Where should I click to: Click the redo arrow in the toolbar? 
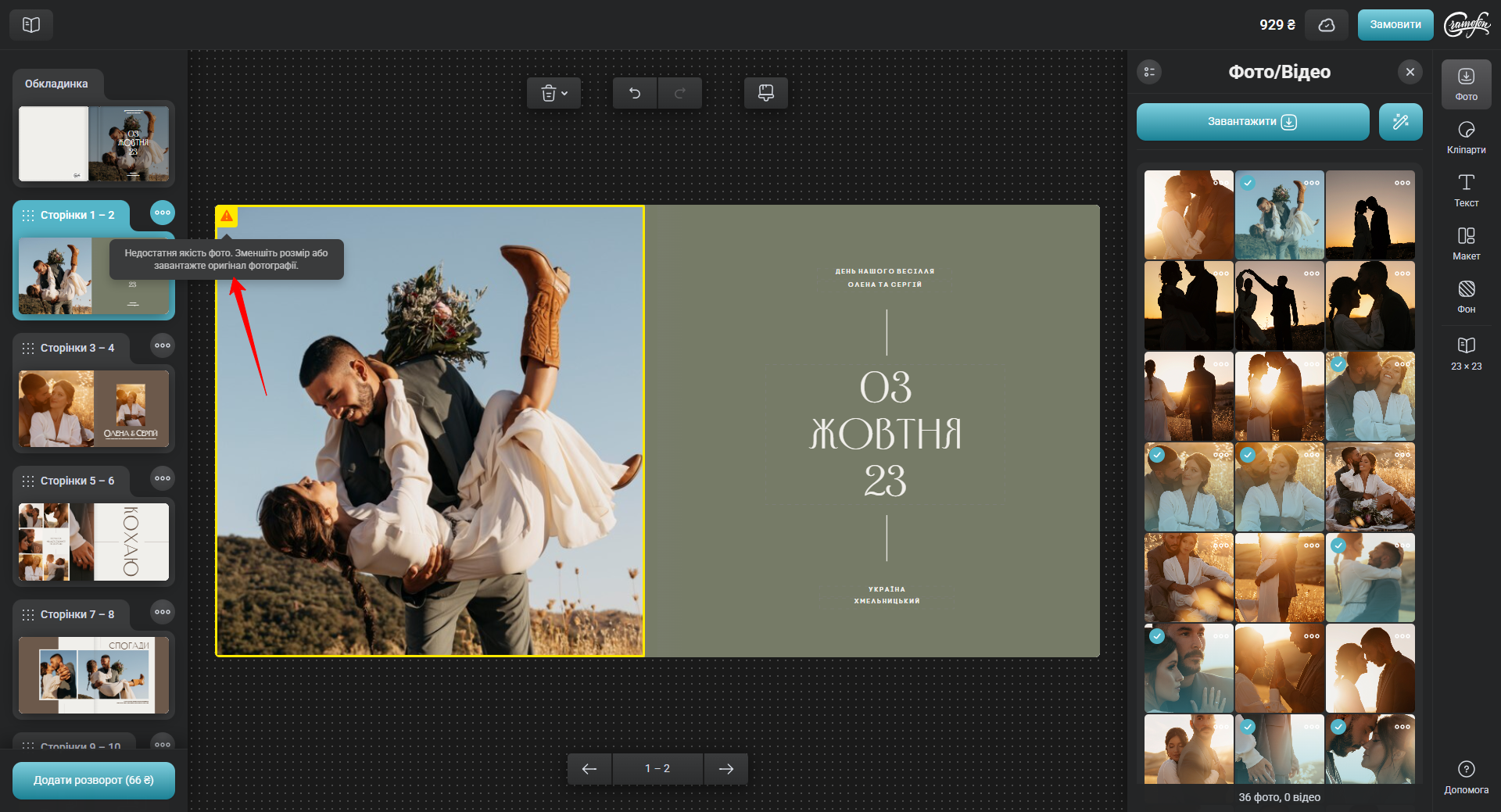pos(679,94)
